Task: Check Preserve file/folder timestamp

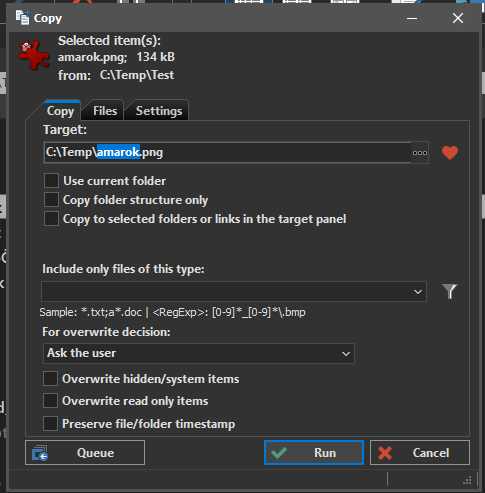Action: coord(50,424)
